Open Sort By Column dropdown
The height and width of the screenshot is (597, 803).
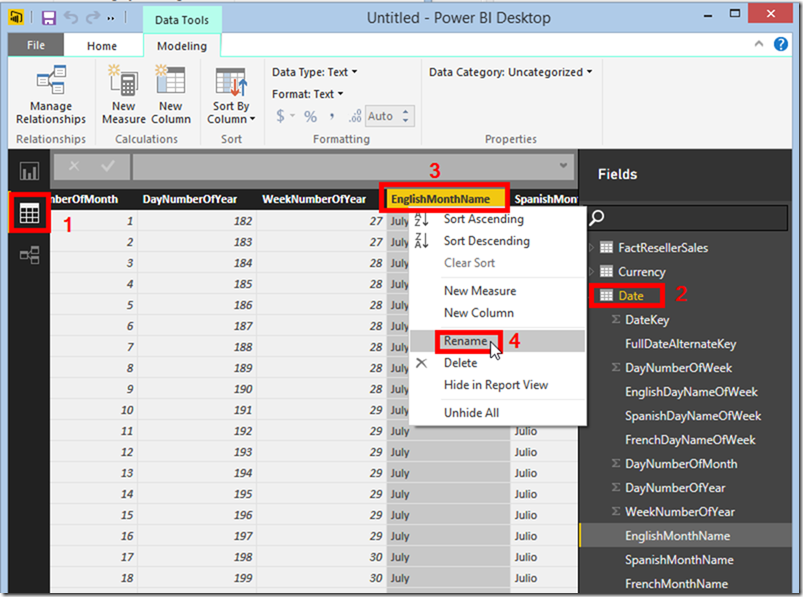click(x=231, y=95)
